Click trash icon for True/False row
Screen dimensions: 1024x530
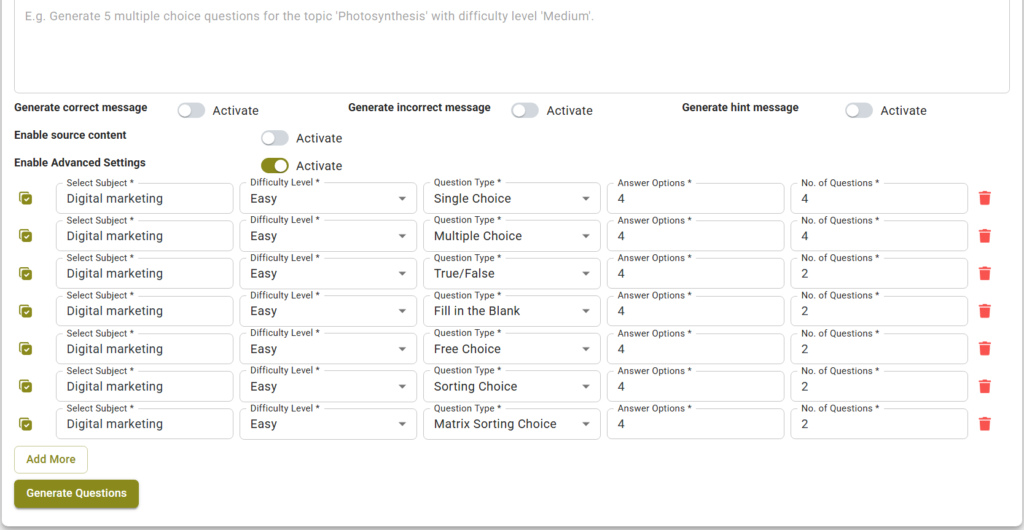[985, 273]
